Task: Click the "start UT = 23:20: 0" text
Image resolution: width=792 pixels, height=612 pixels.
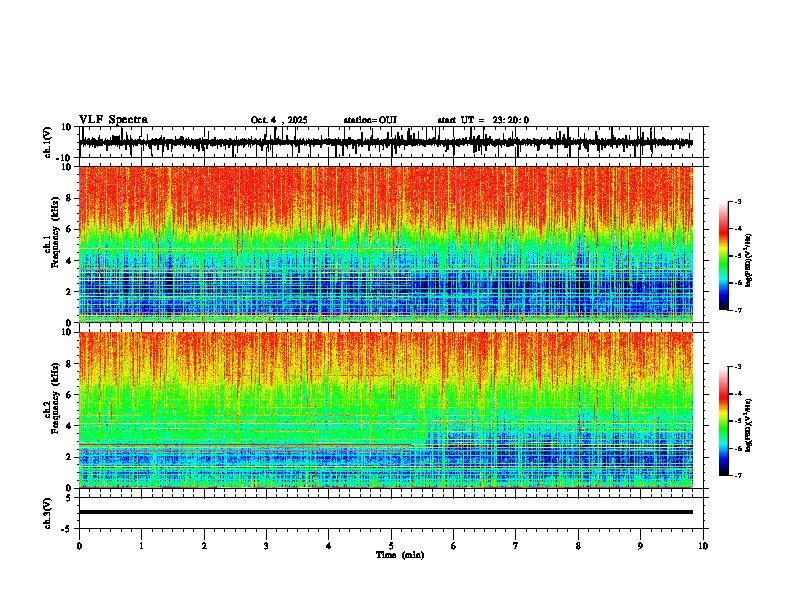Action: (483, 120)
